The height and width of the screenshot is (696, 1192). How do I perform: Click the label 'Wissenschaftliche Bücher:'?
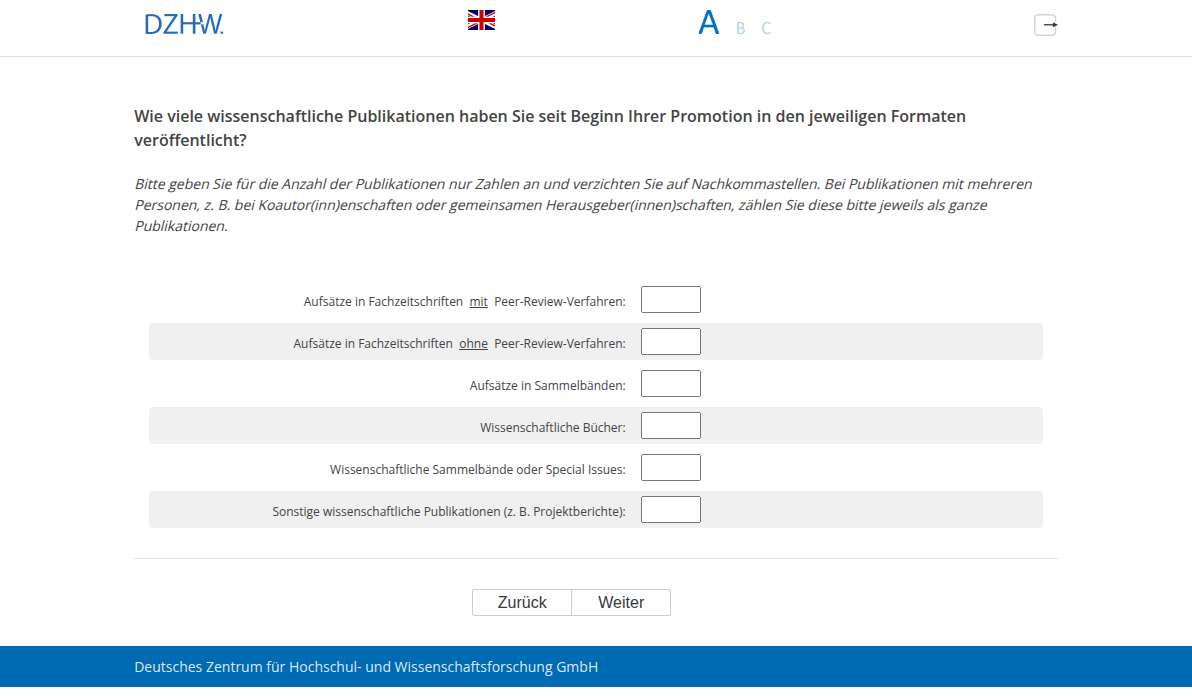click(553, 428)
